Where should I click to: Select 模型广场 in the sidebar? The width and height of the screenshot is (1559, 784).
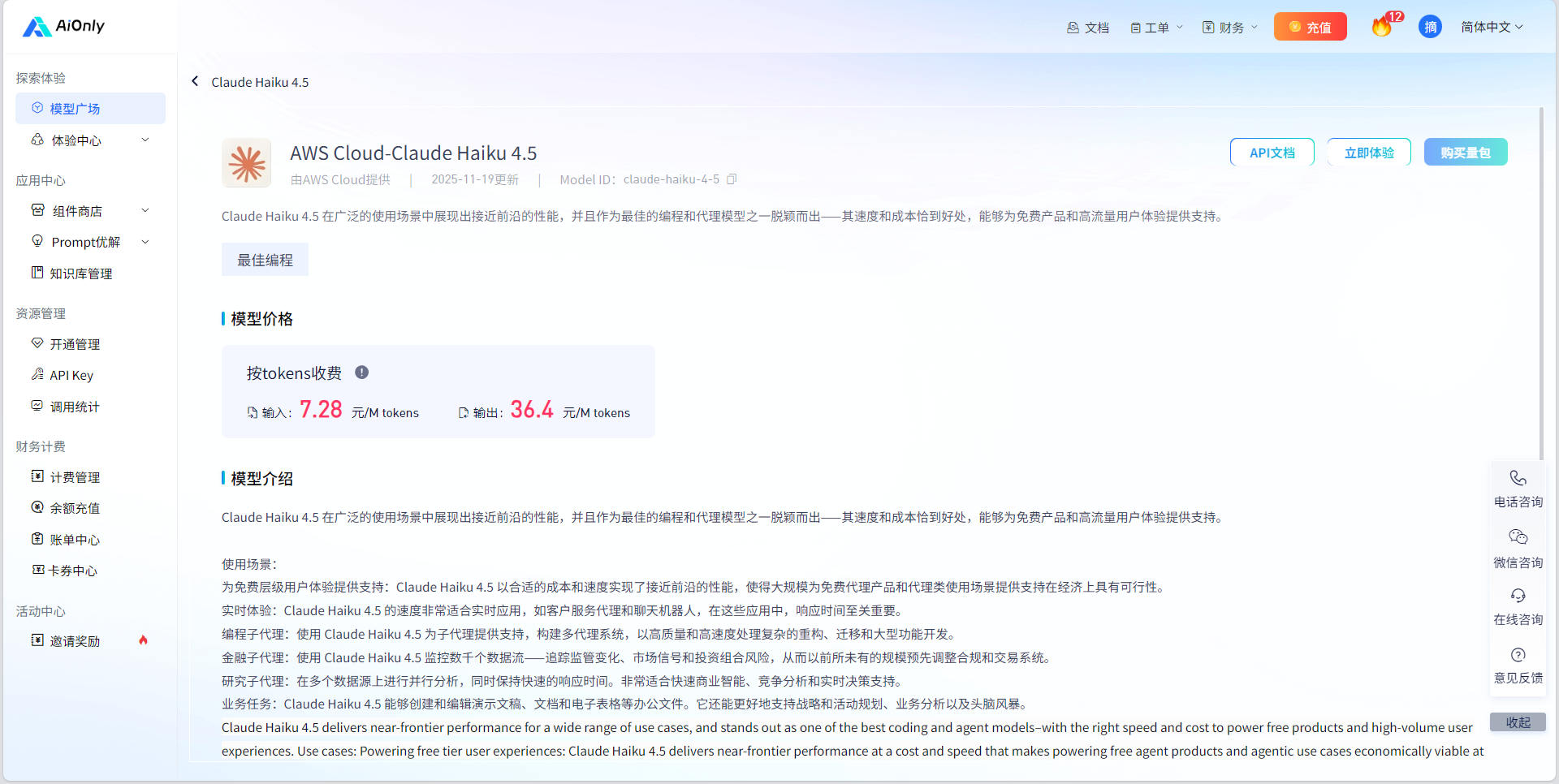coord(90,109)
